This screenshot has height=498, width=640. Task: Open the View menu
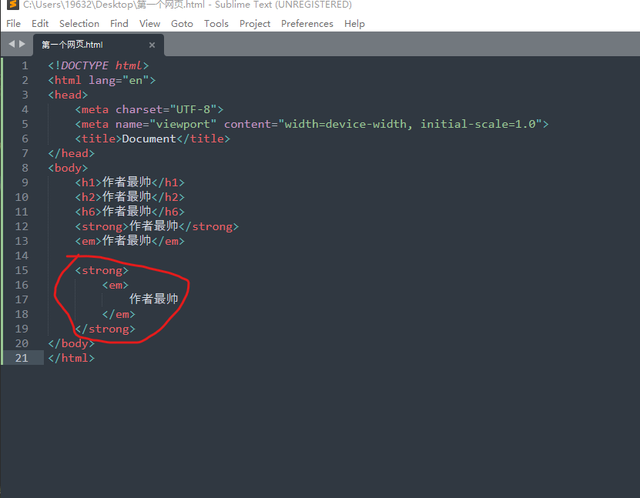150,24
